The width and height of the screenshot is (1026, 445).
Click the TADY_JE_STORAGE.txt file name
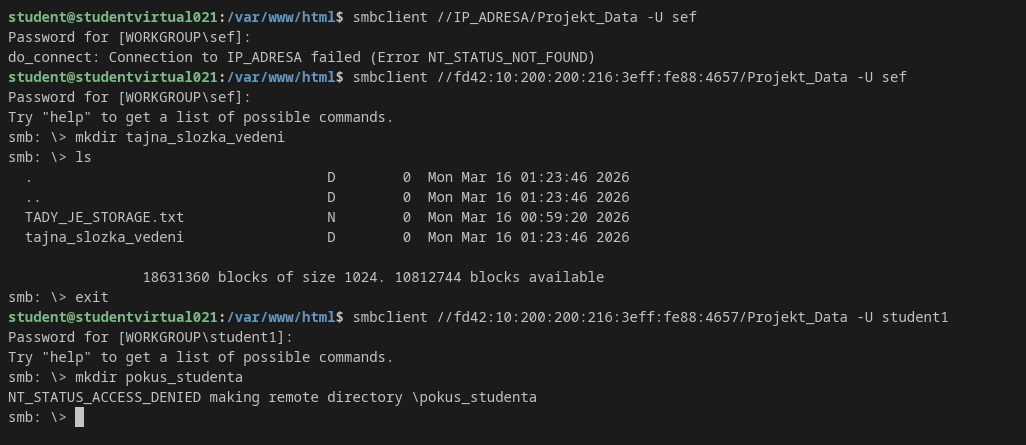pos(105,217)
